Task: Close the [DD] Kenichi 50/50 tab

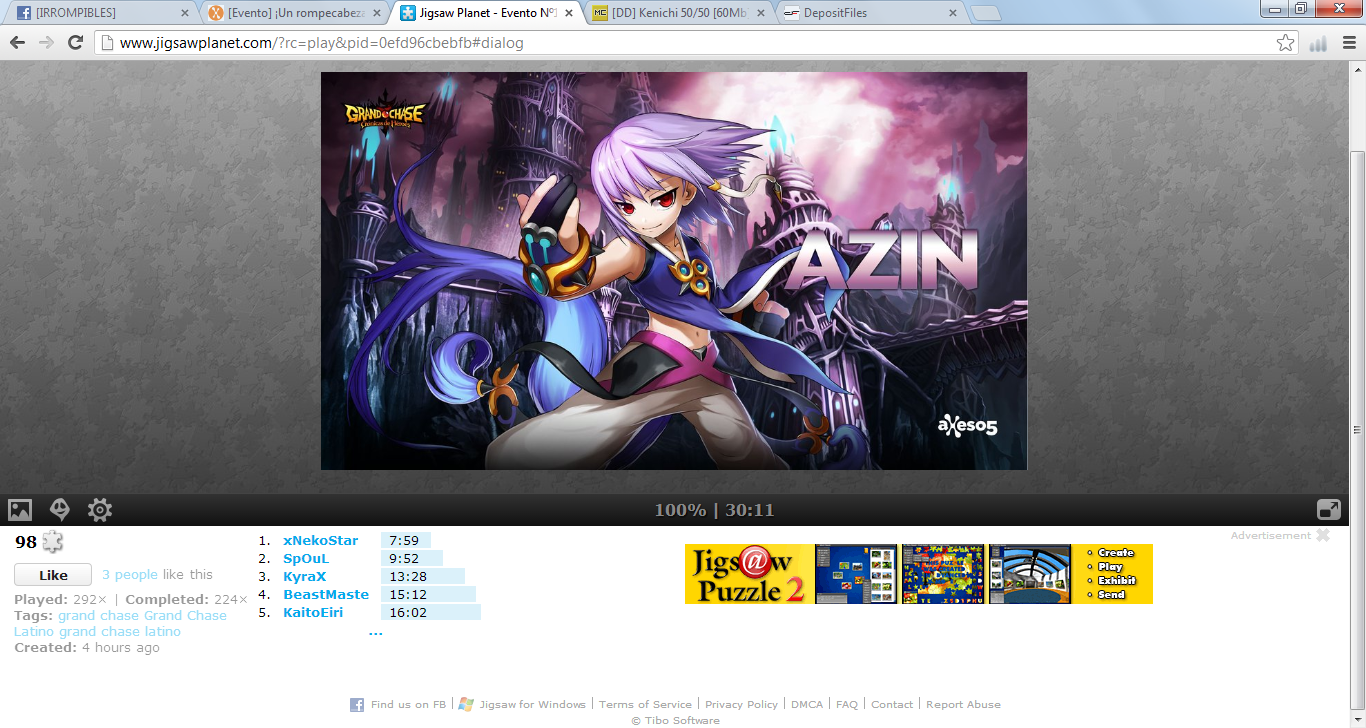Action: (760, 13)
